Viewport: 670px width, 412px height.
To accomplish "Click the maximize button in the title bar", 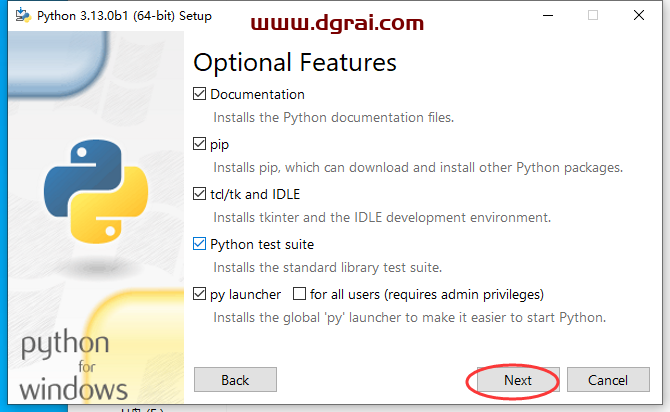I will pos(593,15).
